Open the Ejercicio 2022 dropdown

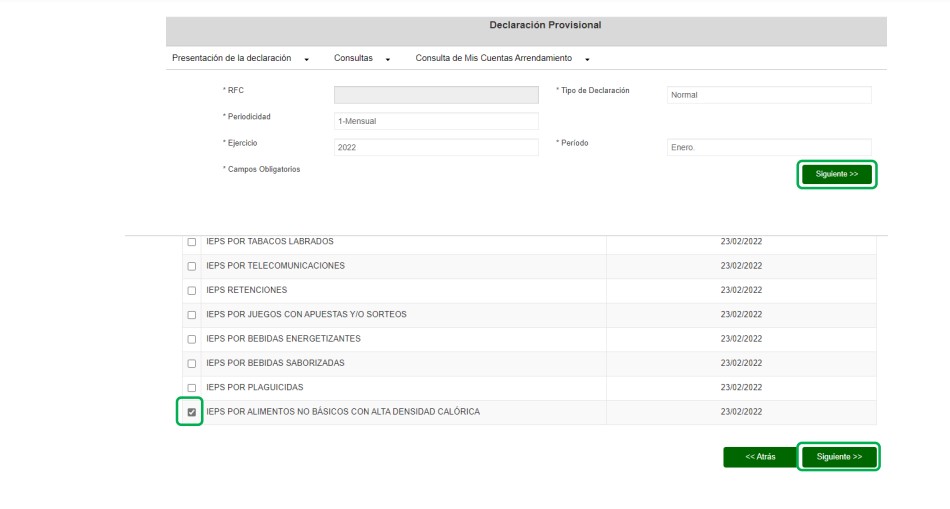436,147
